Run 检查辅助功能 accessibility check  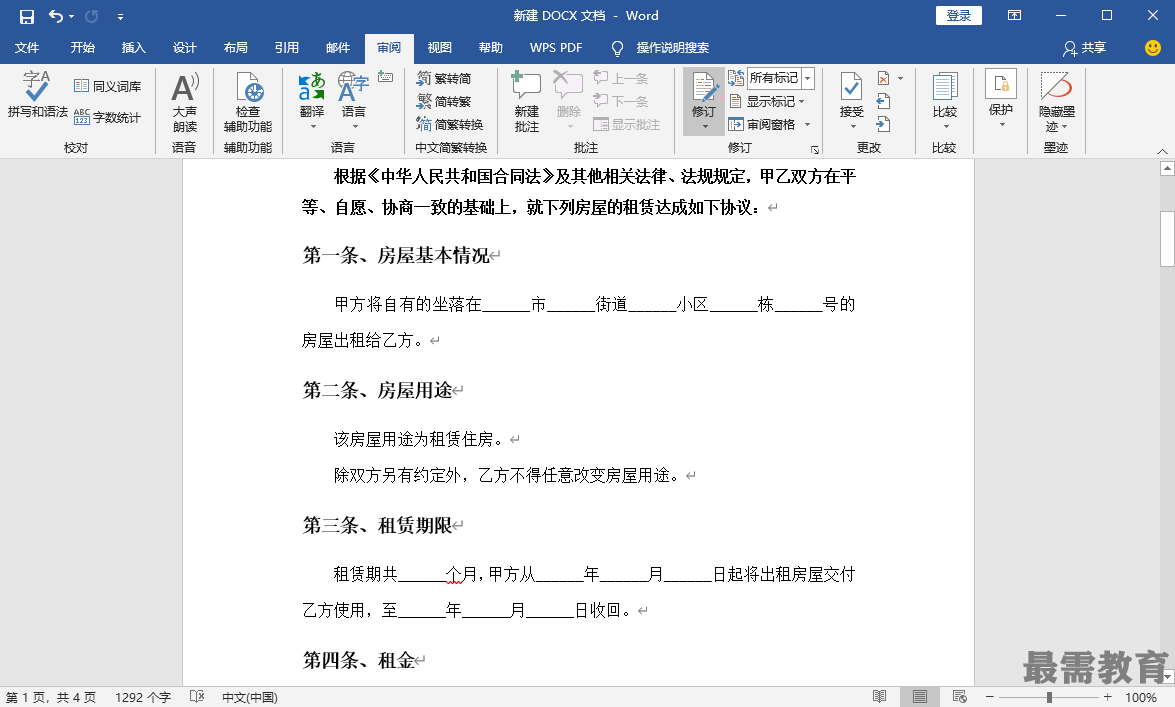248,103
